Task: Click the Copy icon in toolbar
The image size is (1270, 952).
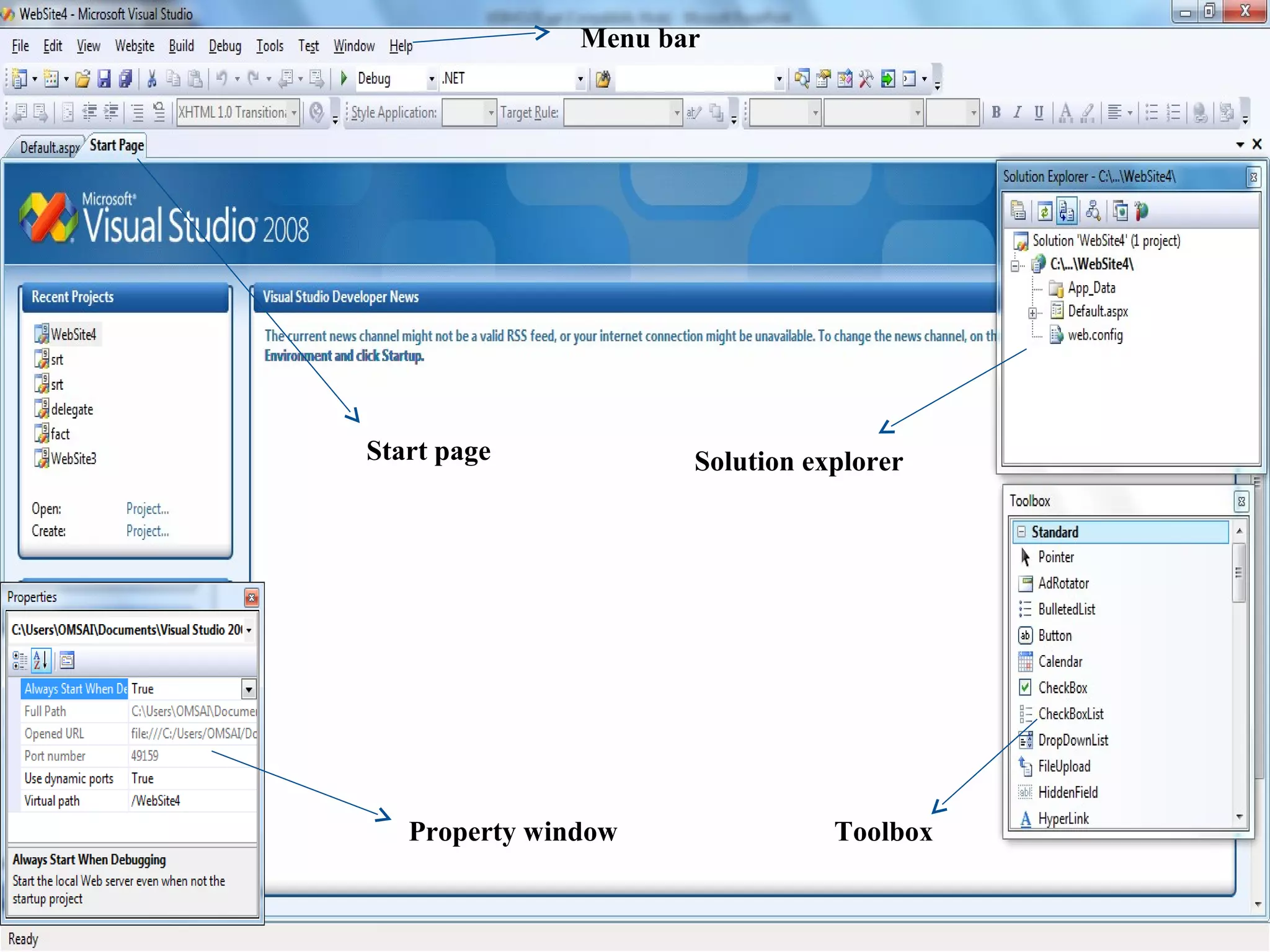Action: tap(174, 79)
